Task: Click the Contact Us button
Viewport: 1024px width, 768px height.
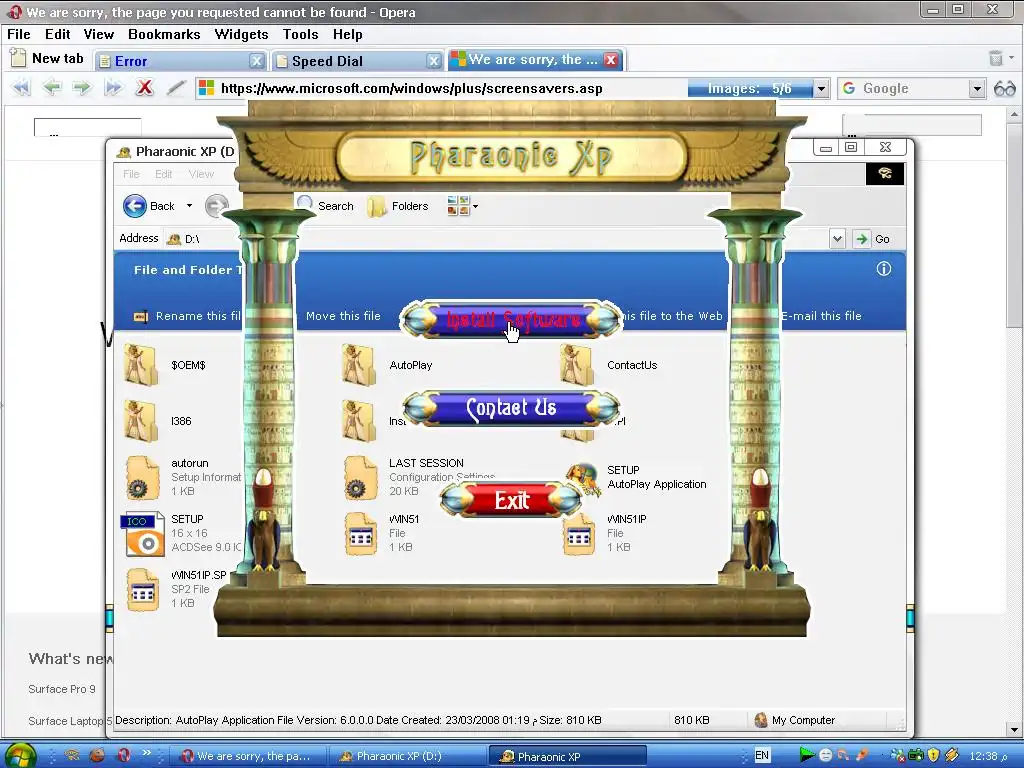Action: coord(511,408)
